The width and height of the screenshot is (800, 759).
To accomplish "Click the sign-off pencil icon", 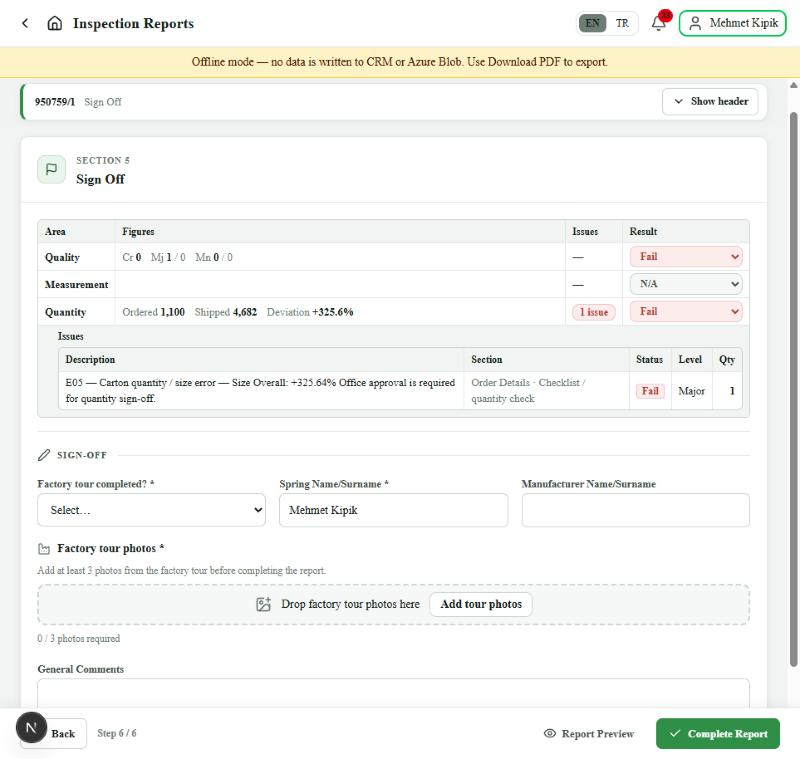I will tap(44, 455).
